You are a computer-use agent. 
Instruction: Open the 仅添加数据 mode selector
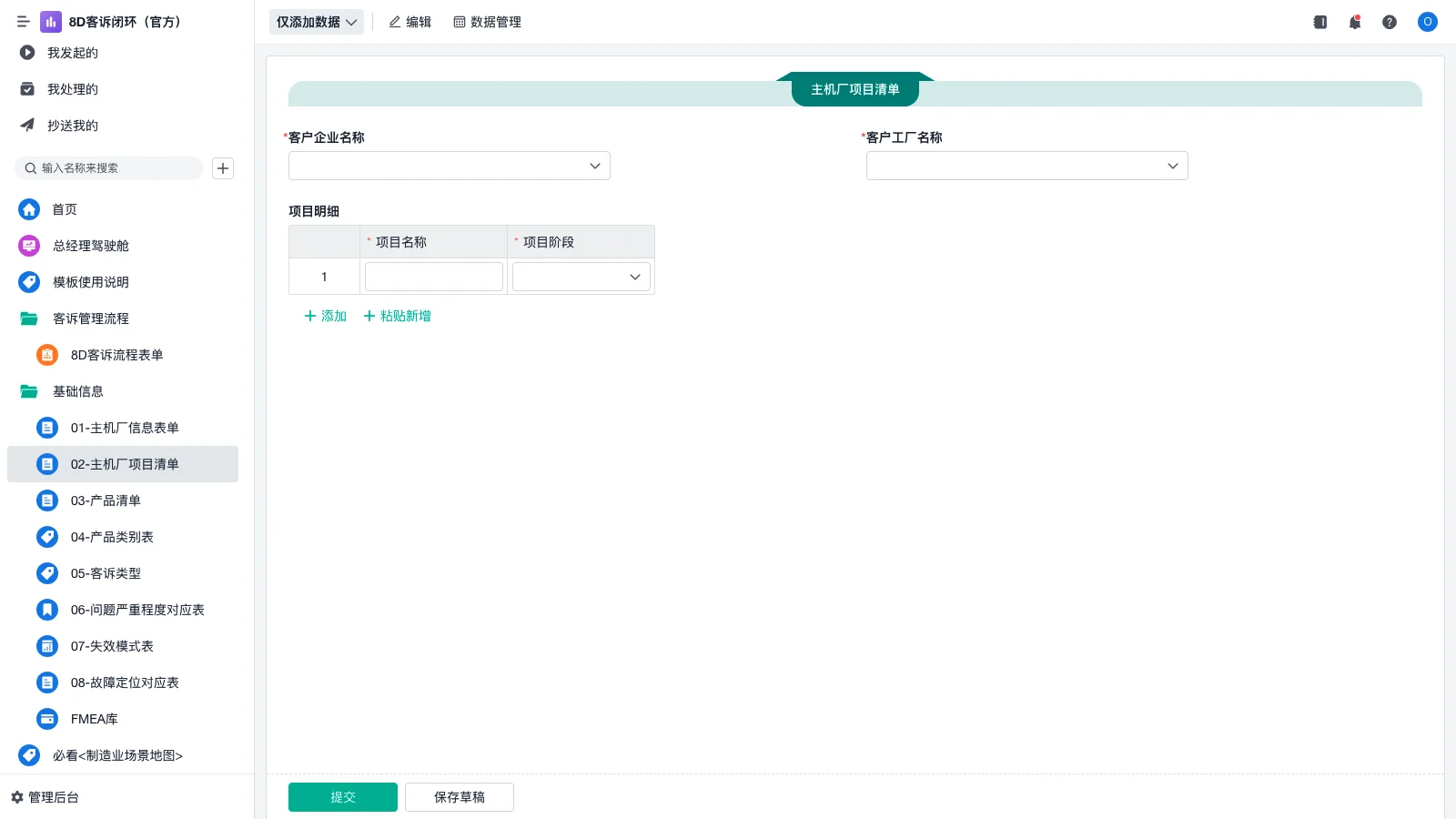[x=316, y=22]
